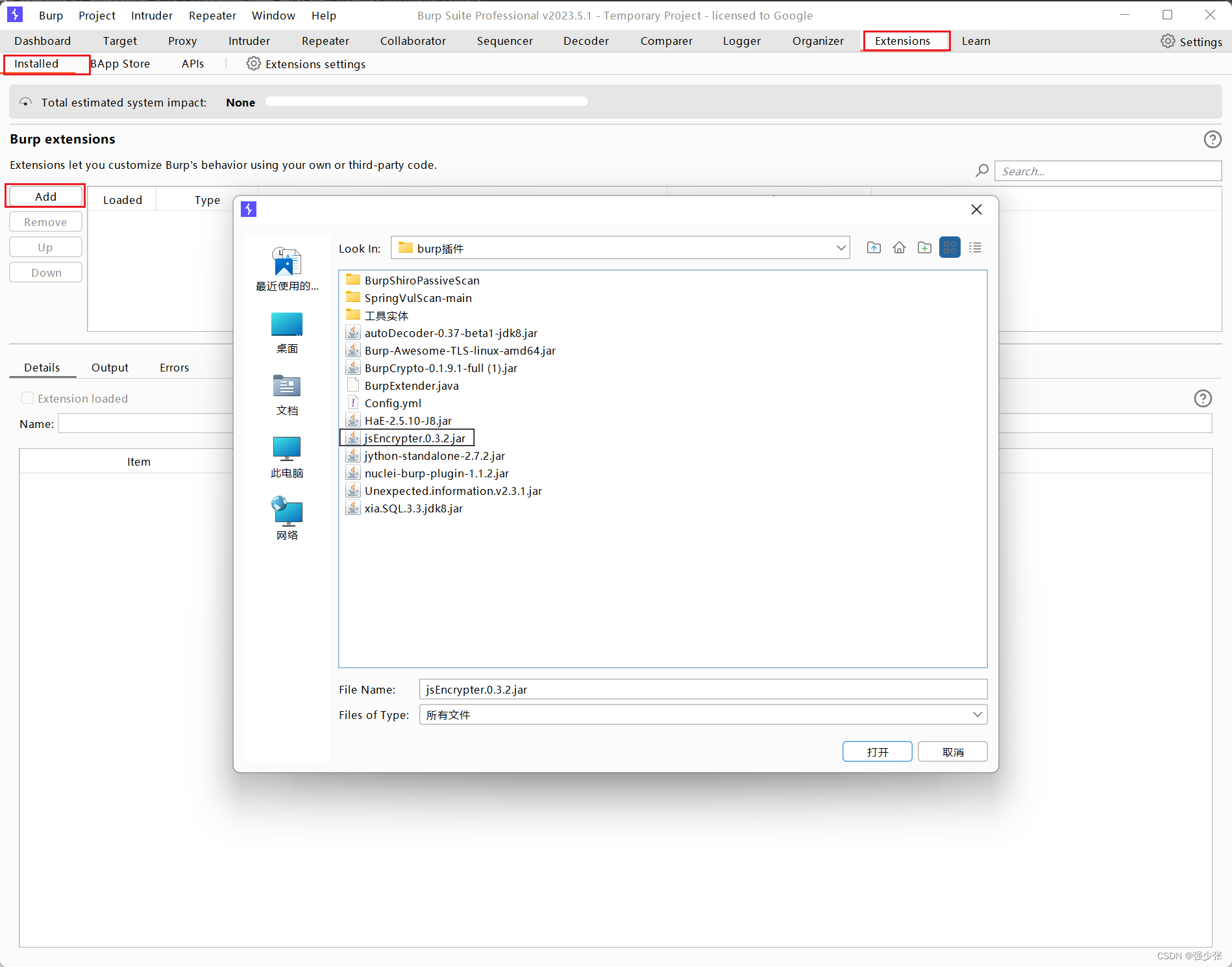The height and width of the screenshot is (967, 1232).
Task: Close the file chooser dialog
Action: [976, 209]
